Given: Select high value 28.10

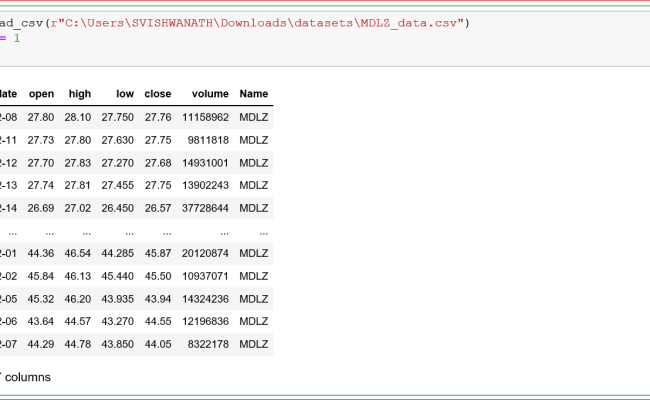Looking at the screenshot, I should 78,117.
